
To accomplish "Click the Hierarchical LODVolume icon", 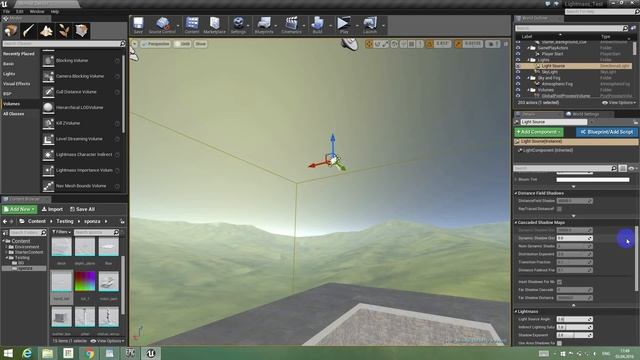I will 48,107.
